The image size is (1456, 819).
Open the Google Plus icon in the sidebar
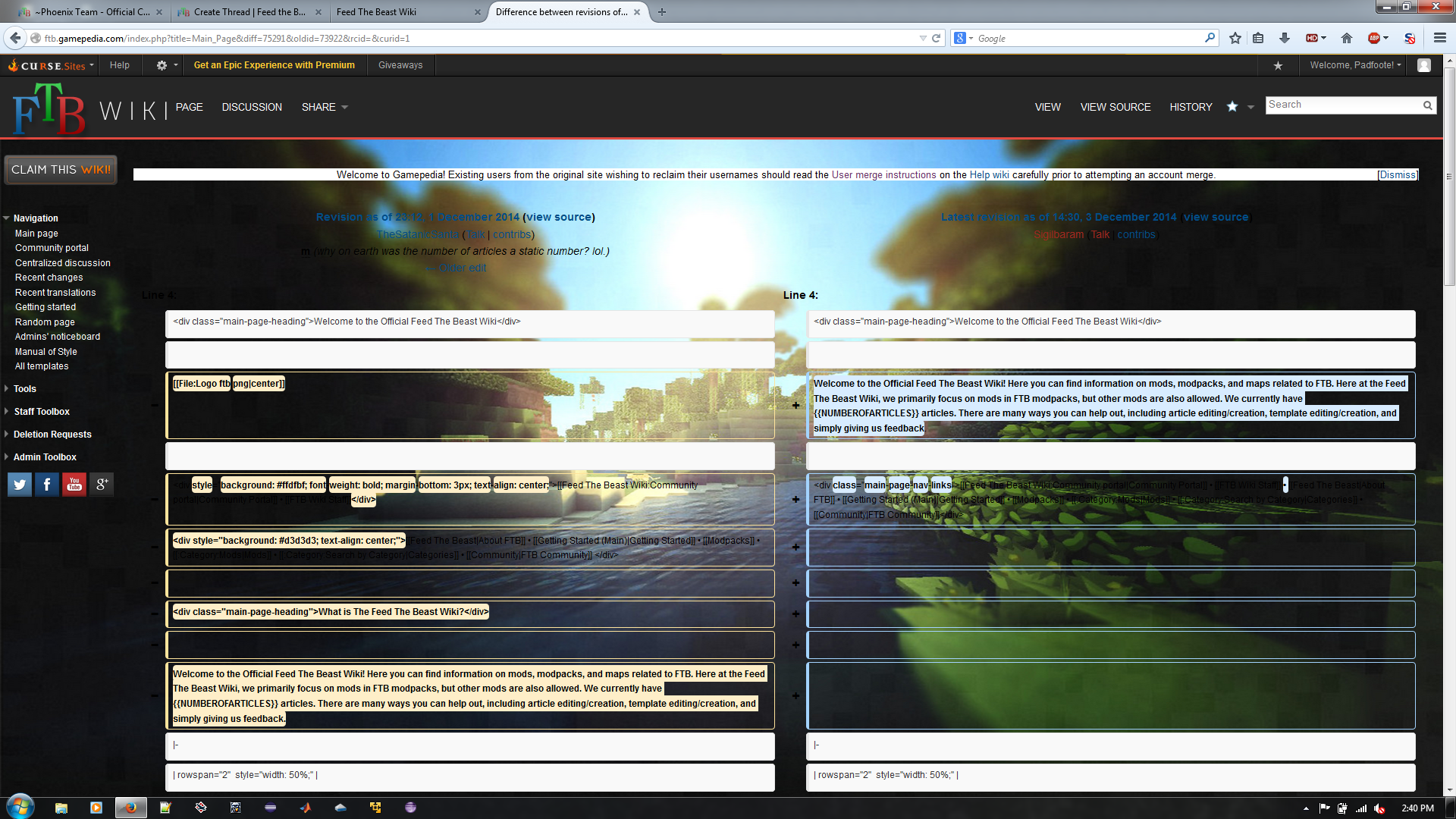pyautogui.click(x=102, y=484)
